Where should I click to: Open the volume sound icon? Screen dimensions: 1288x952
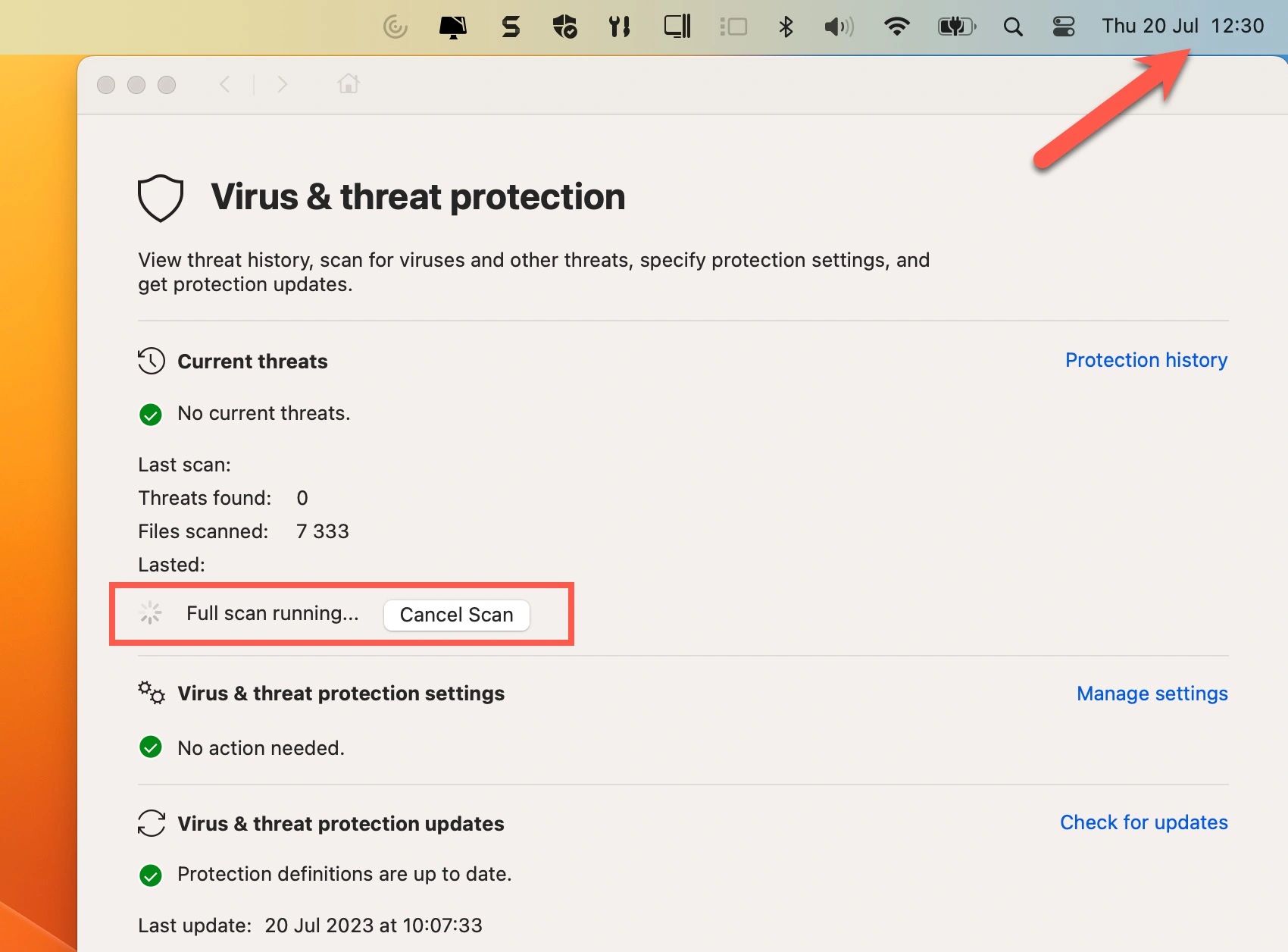coord(839,27)
